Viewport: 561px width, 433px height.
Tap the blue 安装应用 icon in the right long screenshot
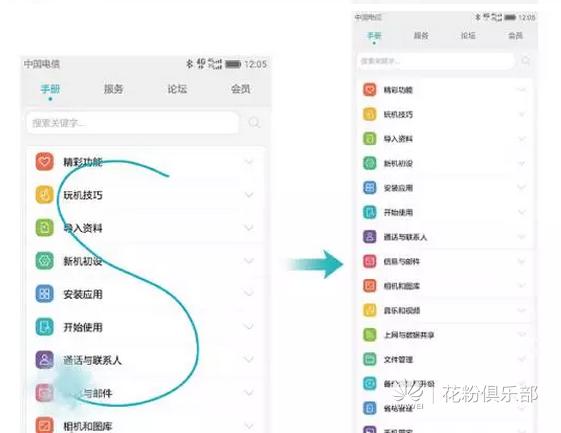[370, 188]
